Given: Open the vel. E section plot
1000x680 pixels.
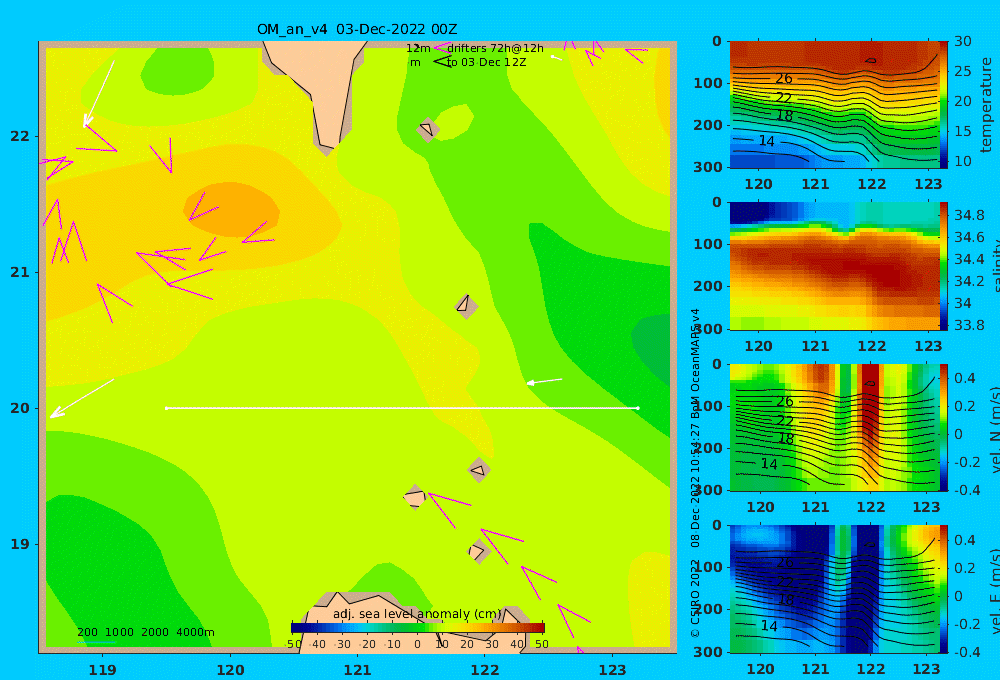Looking at the screenshot, I should tap(834, 589).
